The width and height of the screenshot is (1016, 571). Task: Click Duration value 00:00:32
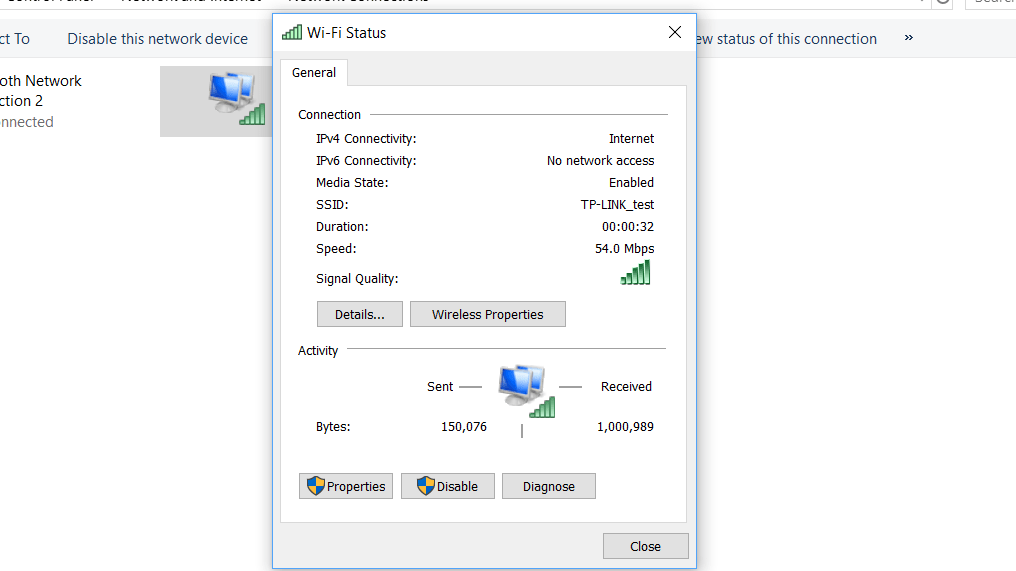(628, 227)
